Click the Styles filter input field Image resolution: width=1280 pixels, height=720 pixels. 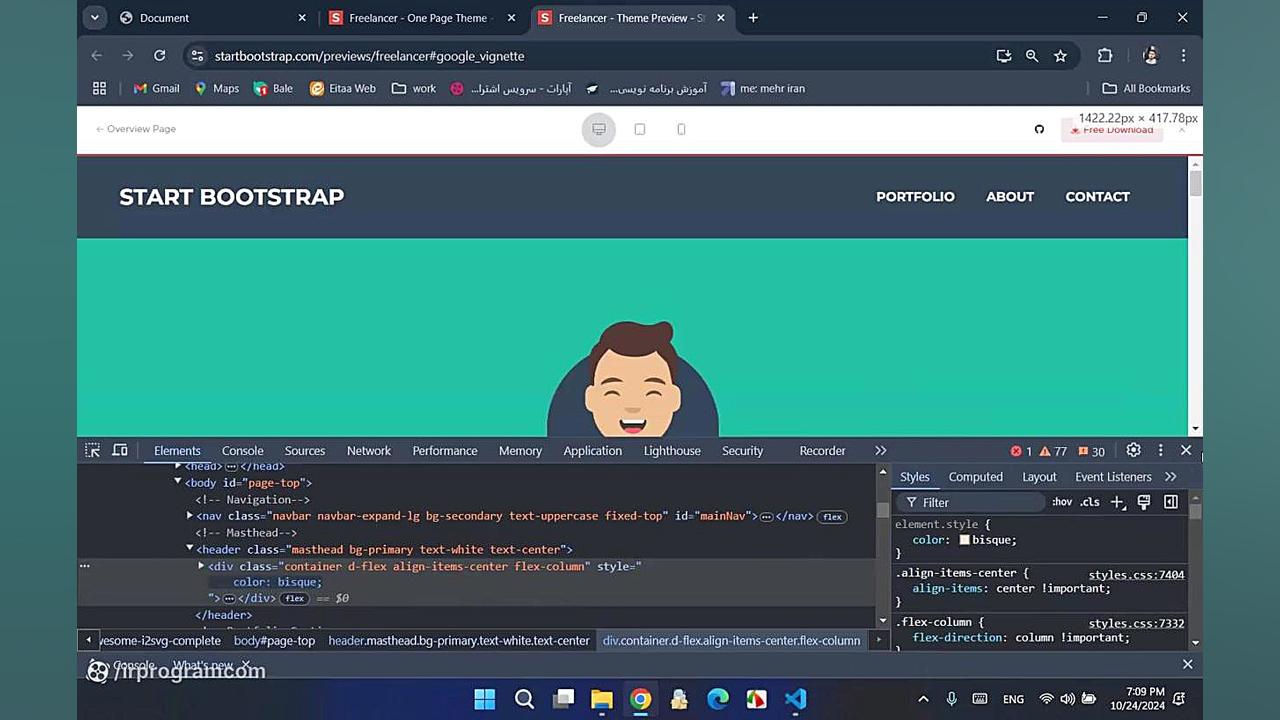(970, 502)
